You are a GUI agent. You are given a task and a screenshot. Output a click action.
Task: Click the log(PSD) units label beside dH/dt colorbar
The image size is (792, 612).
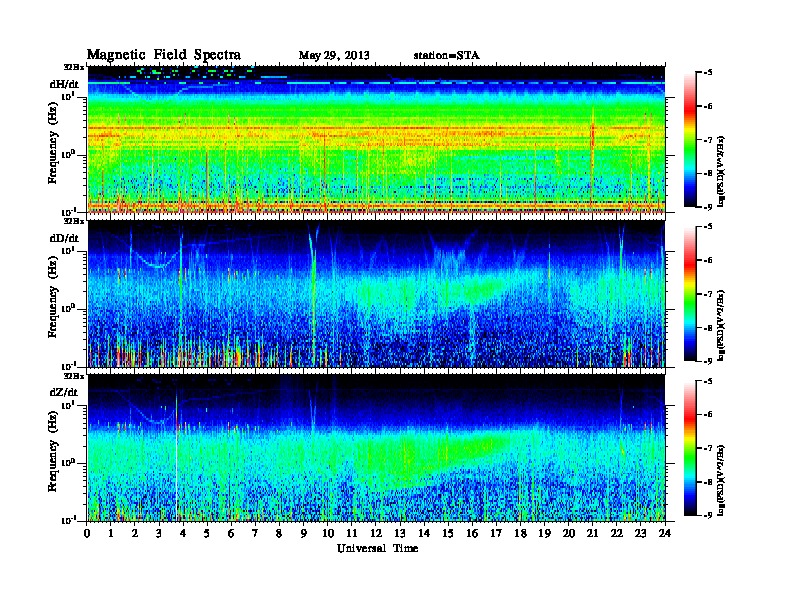coord(722,171)
